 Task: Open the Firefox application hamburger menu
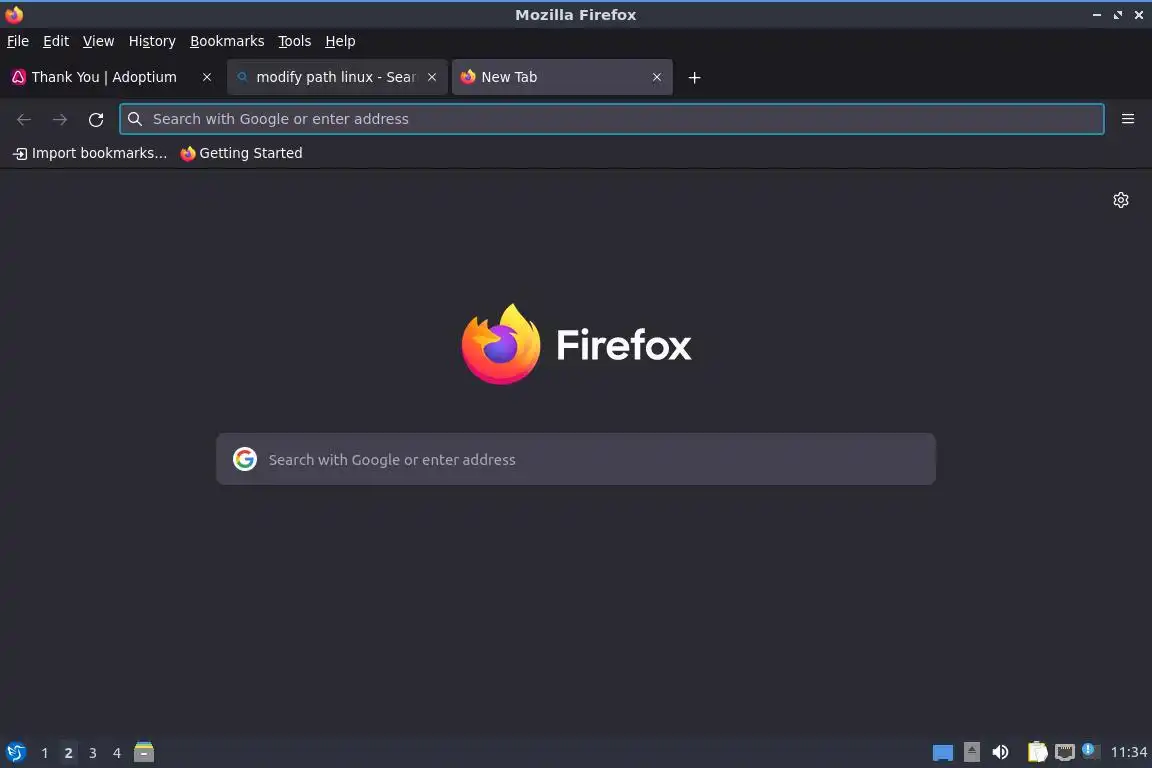click(x=1128, y=119)
